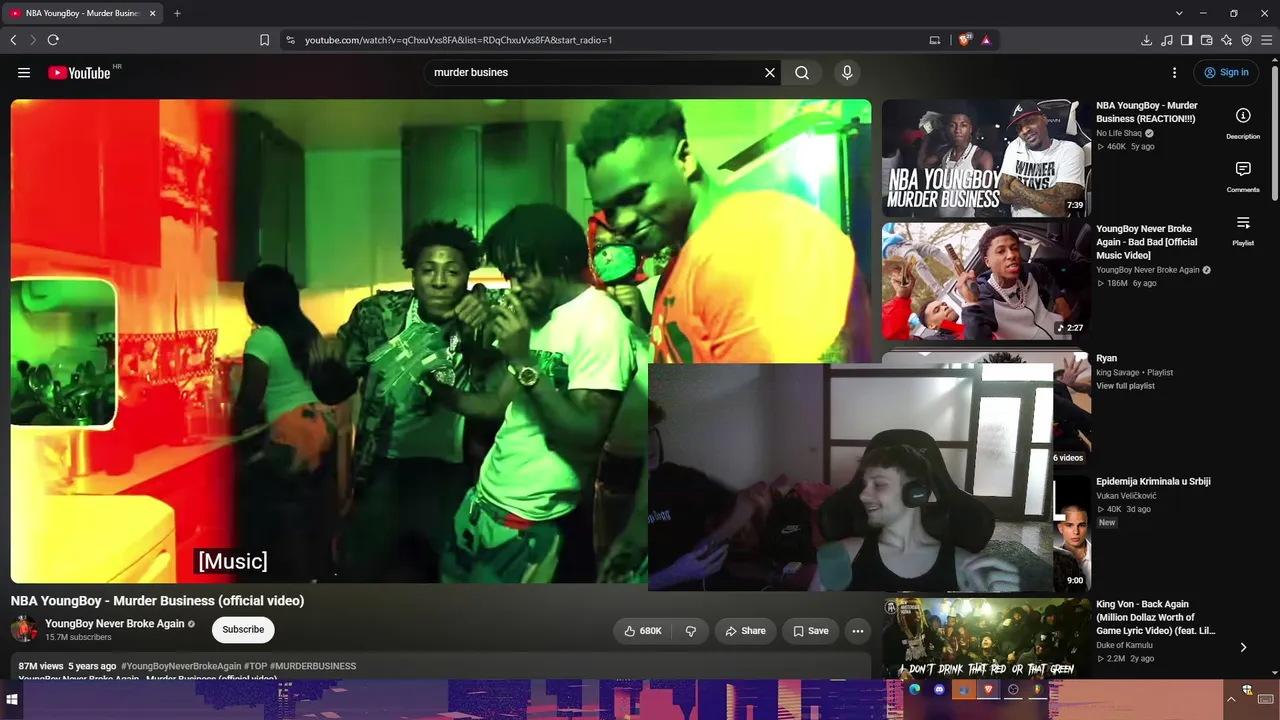Open the Windows Start menu
This screenshot has width=1280, height=720.
coord(12,700)
